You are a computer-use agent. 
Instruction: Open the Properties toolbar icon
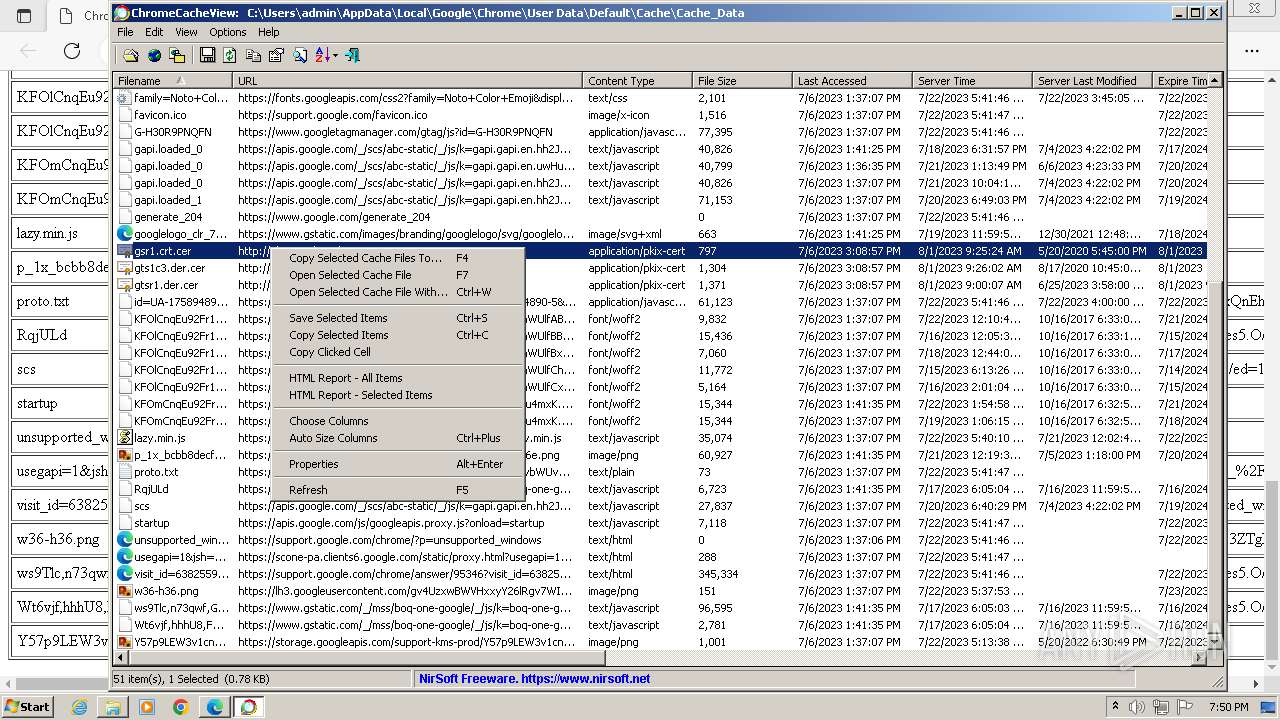276,56
